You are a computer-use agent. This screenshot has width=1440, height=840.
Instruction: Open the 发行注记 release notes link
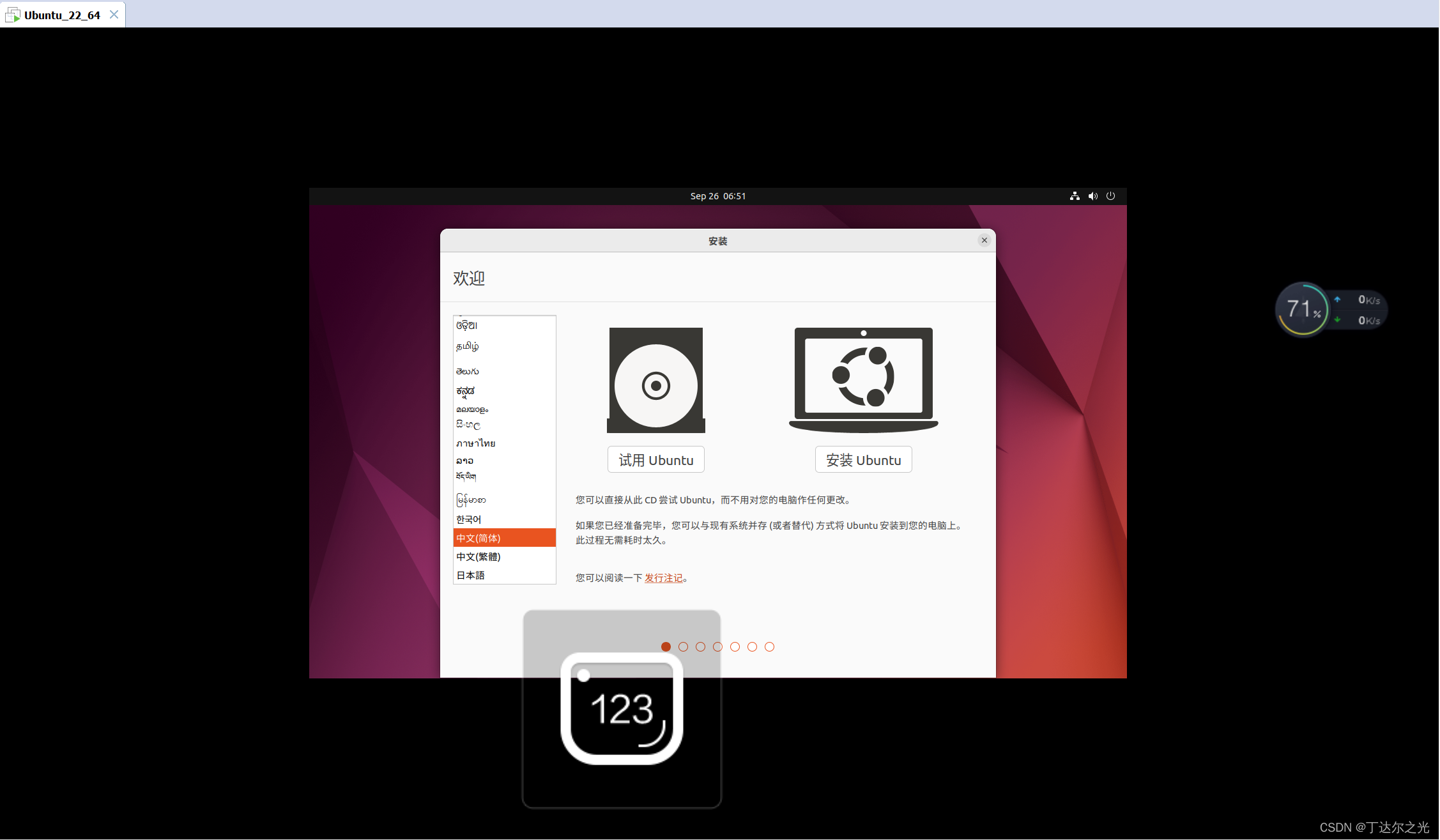pos(663,578)
